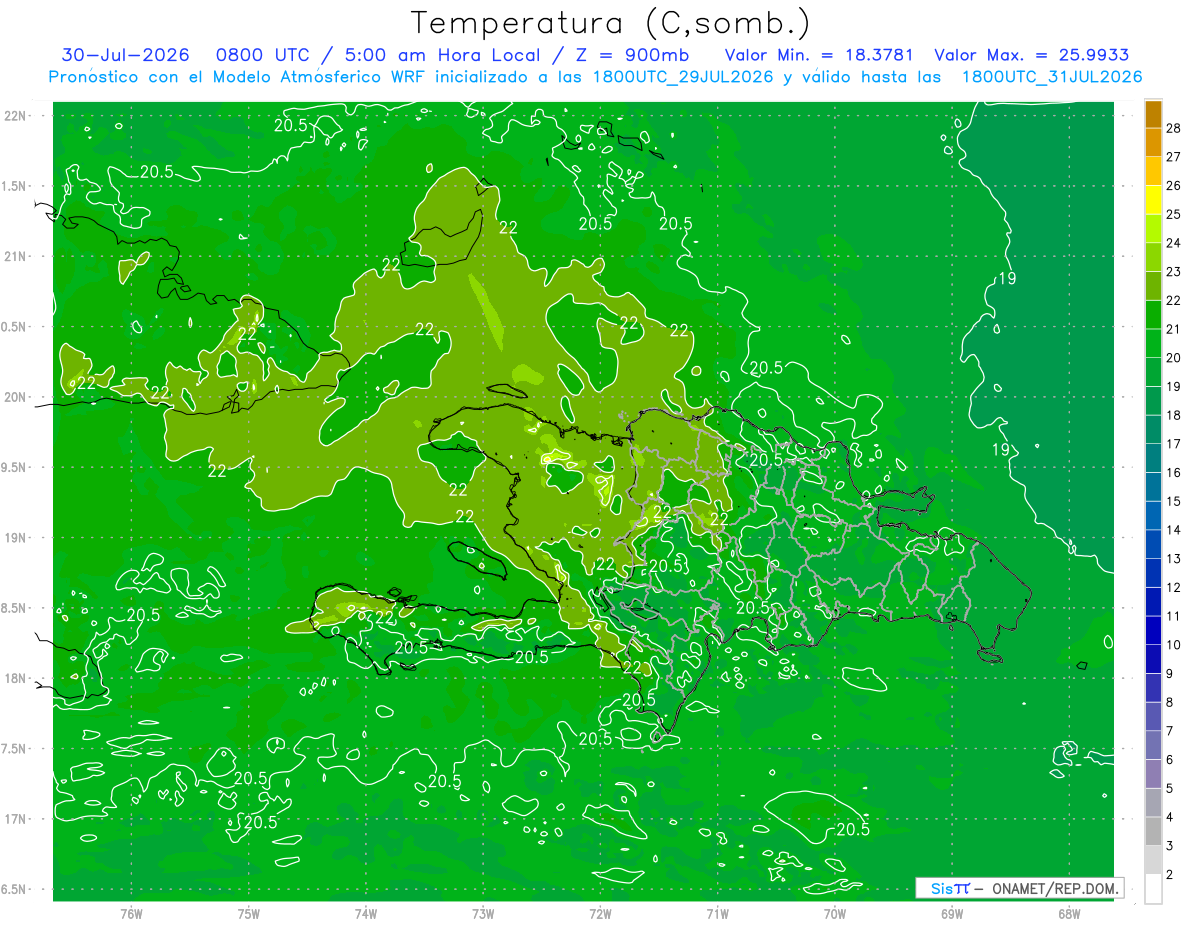
Task: Click the color scale segment between 5 and 6
Action: click(x=1153, y=774)
